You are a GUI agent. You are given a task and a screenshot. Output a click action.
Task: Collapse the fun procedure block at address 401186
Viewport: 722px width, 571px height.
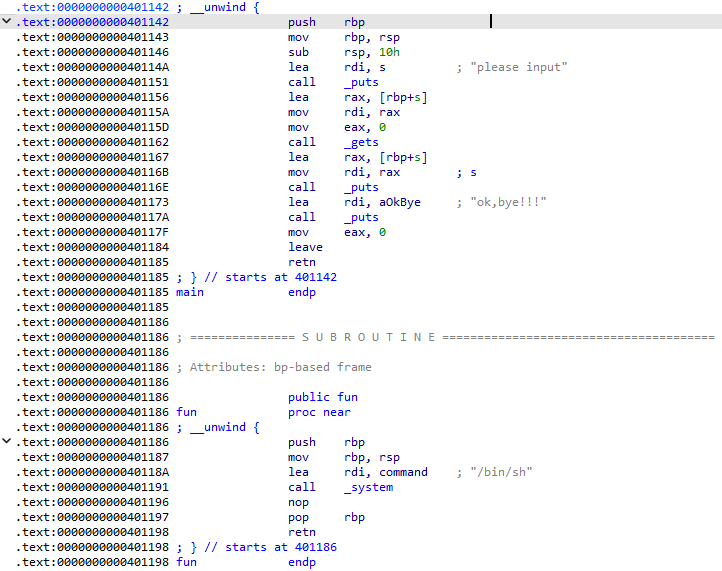point(8,442)
